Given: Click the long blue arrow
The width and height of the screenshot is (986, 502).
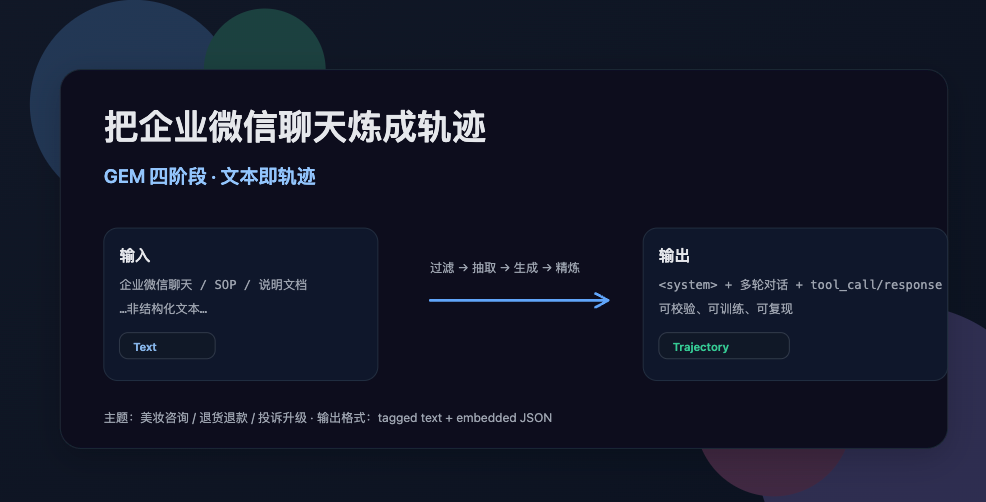Looking at the screenshot, I should [519, 301].
